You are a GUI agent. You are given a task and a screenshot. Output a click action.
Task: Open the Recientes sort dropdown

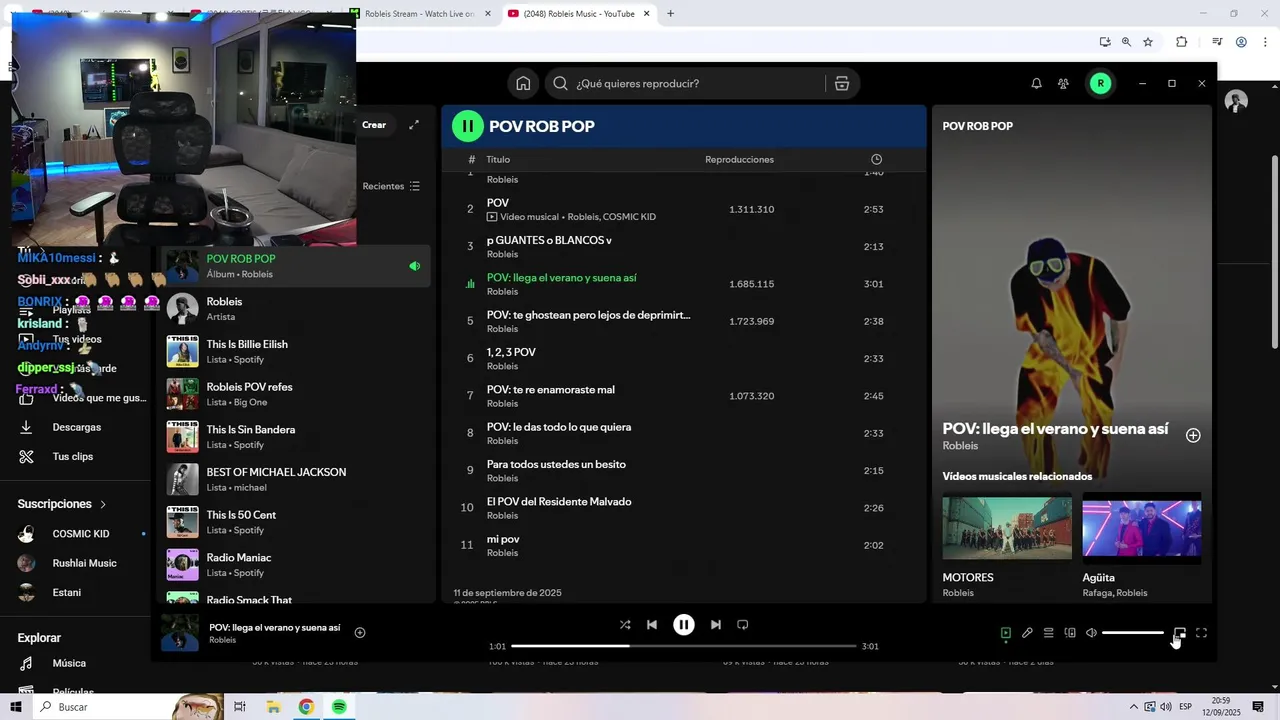click(391, 187)
